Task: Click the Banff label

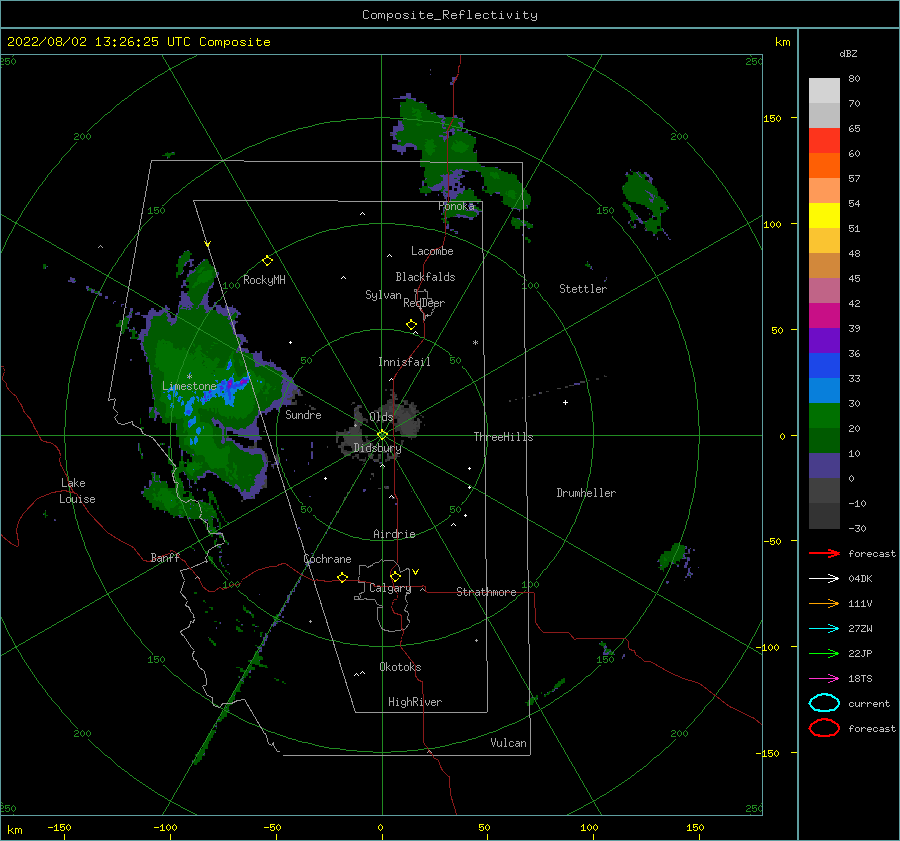Action: [x=165, y=557]
